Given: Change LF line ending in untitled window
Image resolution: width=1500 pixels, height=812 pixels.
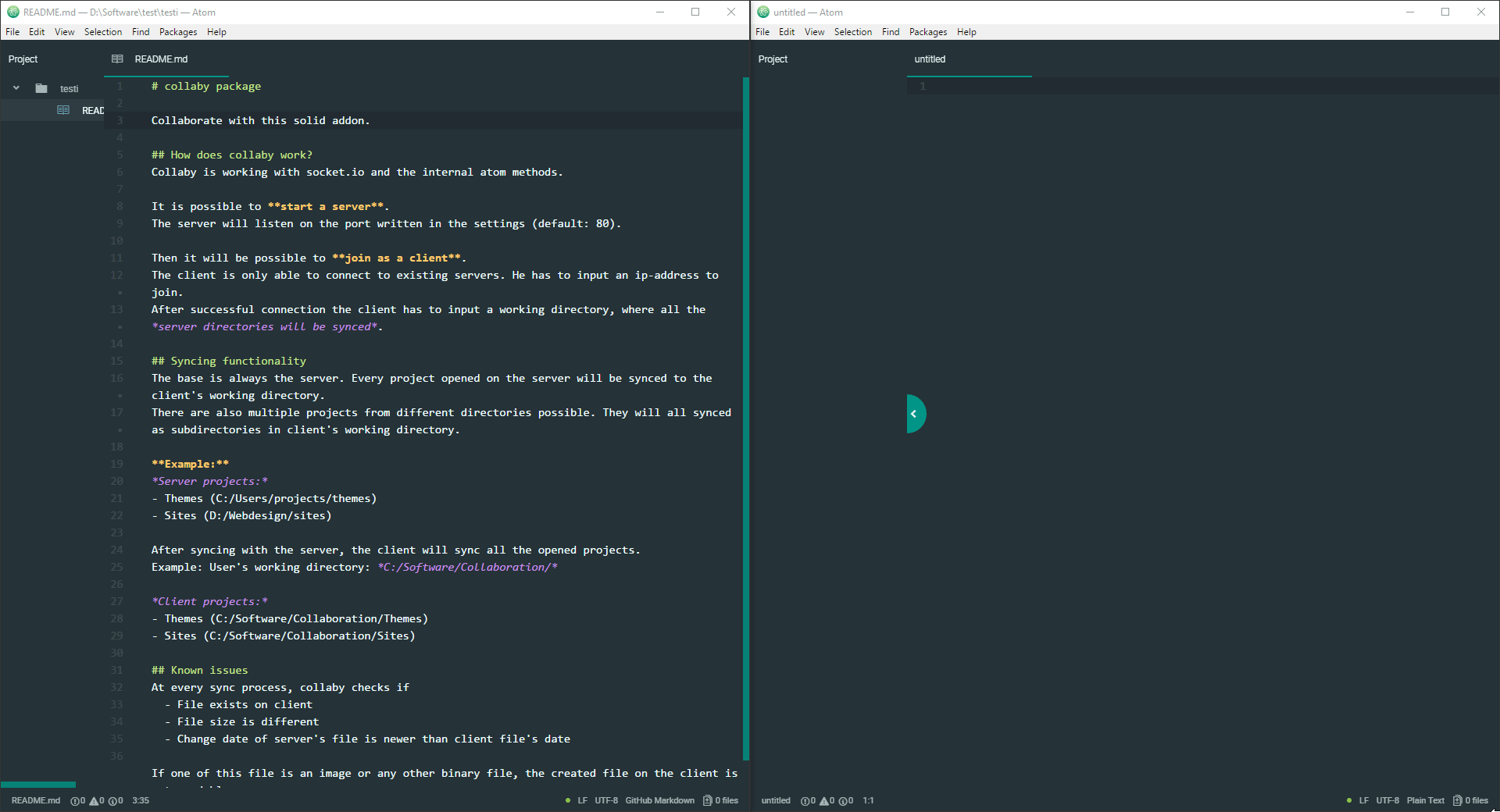Looking at the screenshot, I should point(1364,800).
